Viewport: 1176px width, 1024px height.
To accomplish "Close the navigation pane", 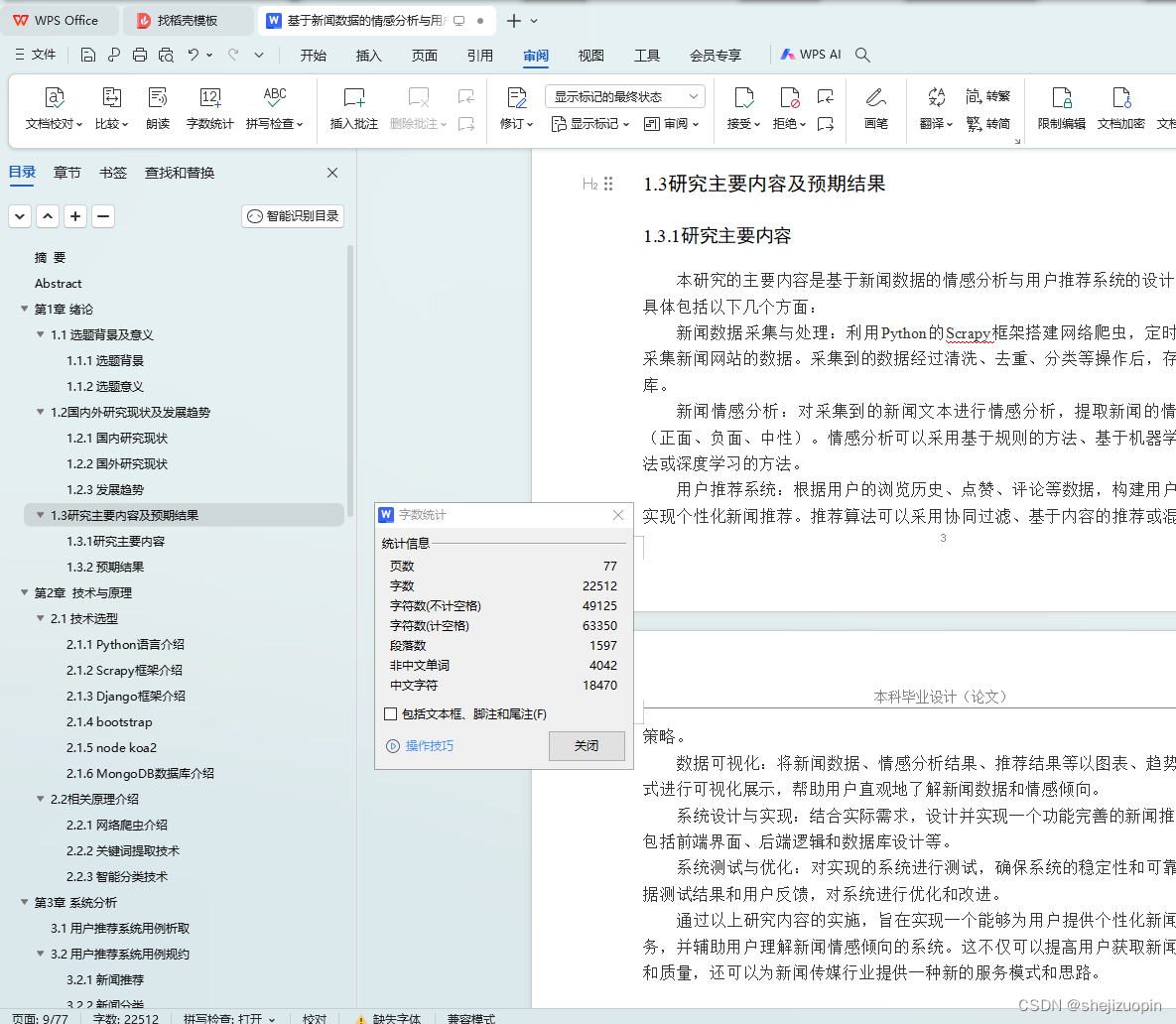I will pos(332,173).
